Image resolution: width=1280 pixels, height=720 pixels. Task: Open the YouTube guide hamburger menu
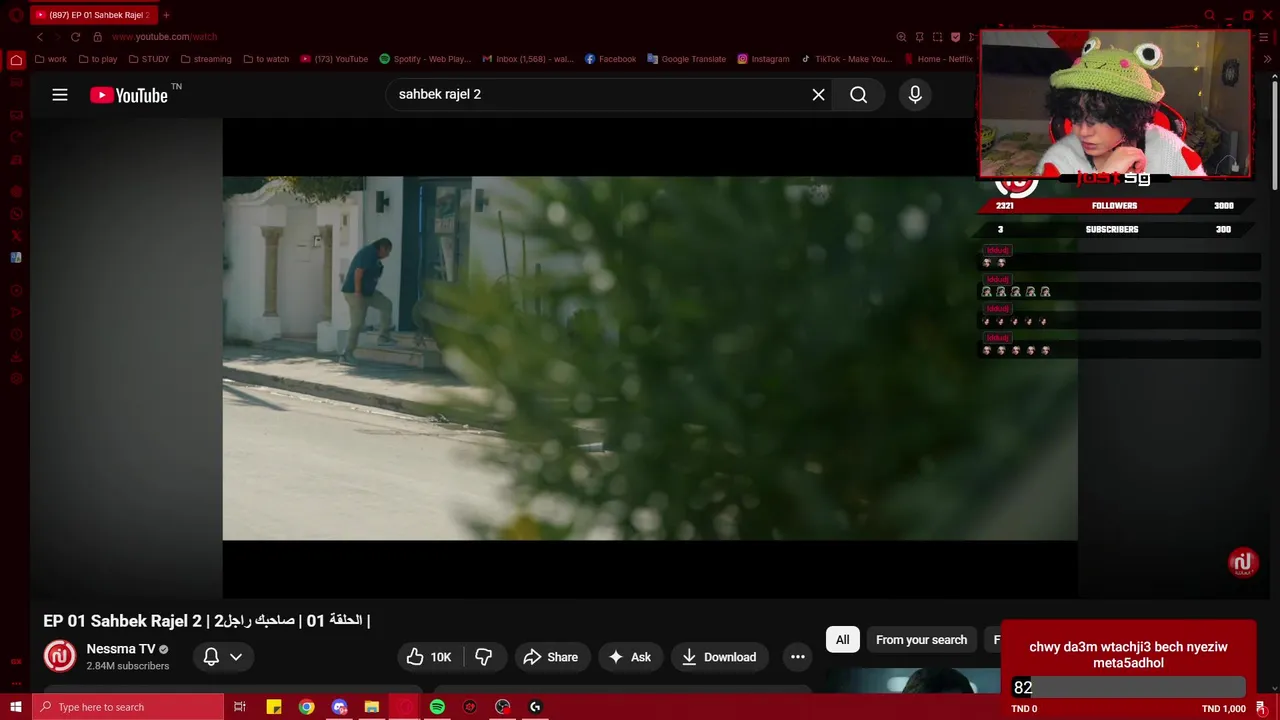tap(60, 95)
